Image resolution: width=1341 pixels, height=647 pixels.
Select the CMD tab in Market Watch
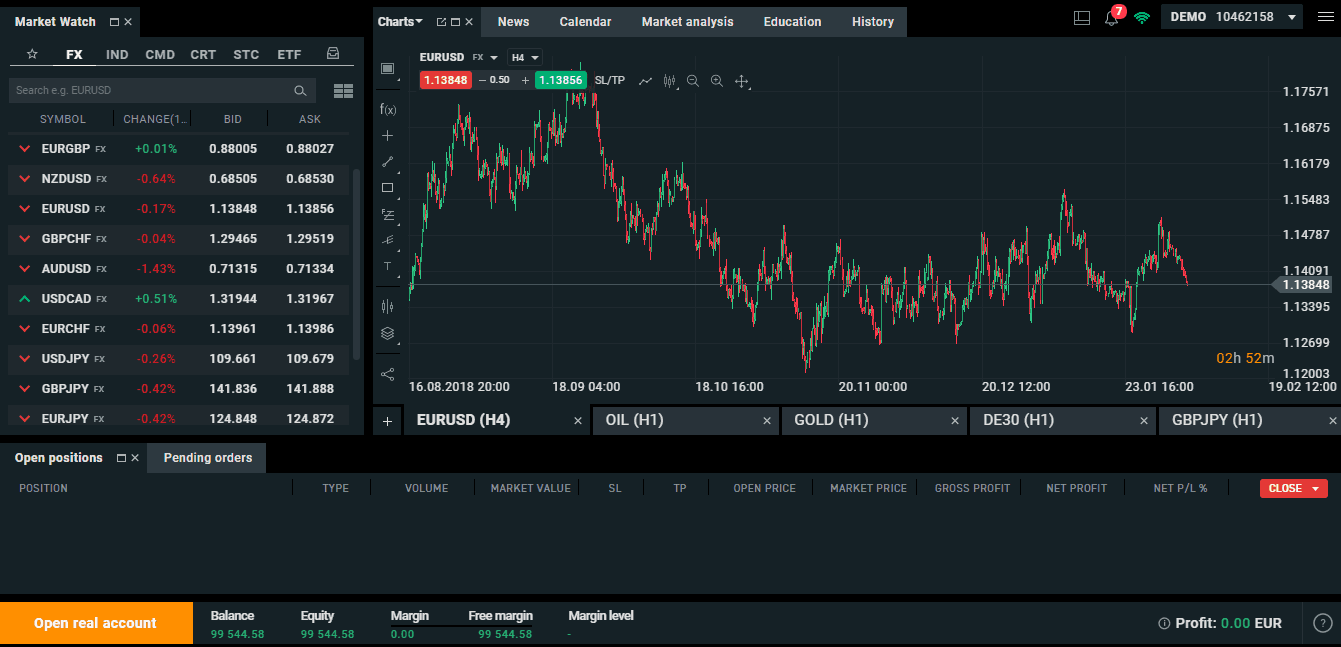tap(160, 54)
